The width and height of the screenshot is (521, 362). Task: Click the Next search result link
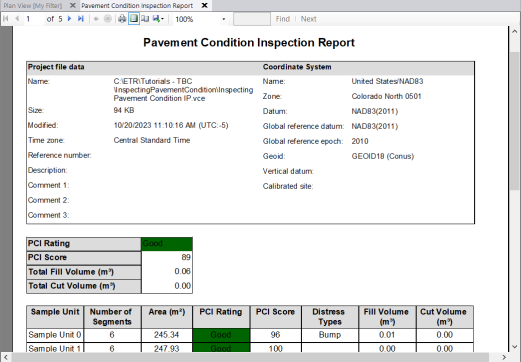[308, 19]
